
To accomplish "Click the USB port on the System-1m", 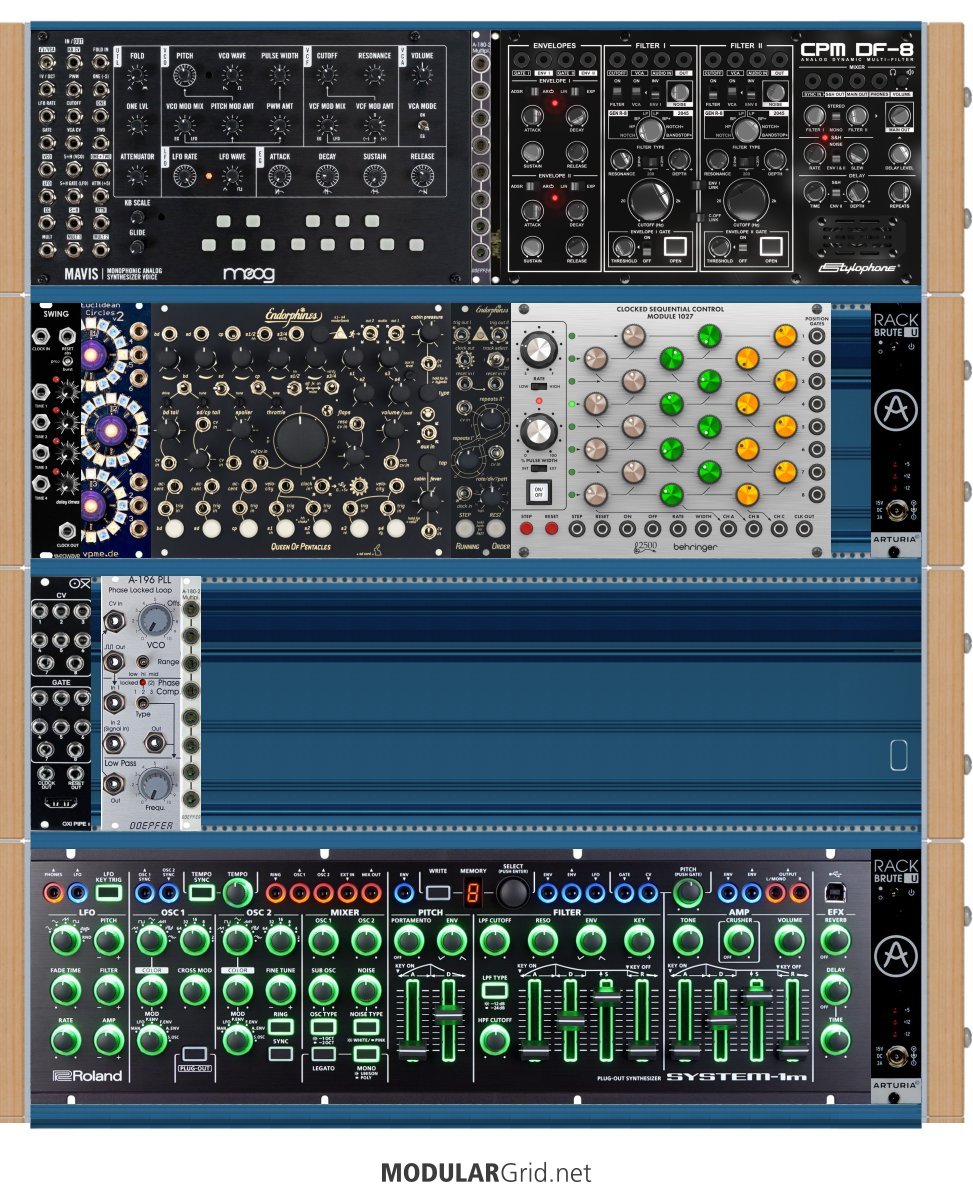I will tap(834, 892).
